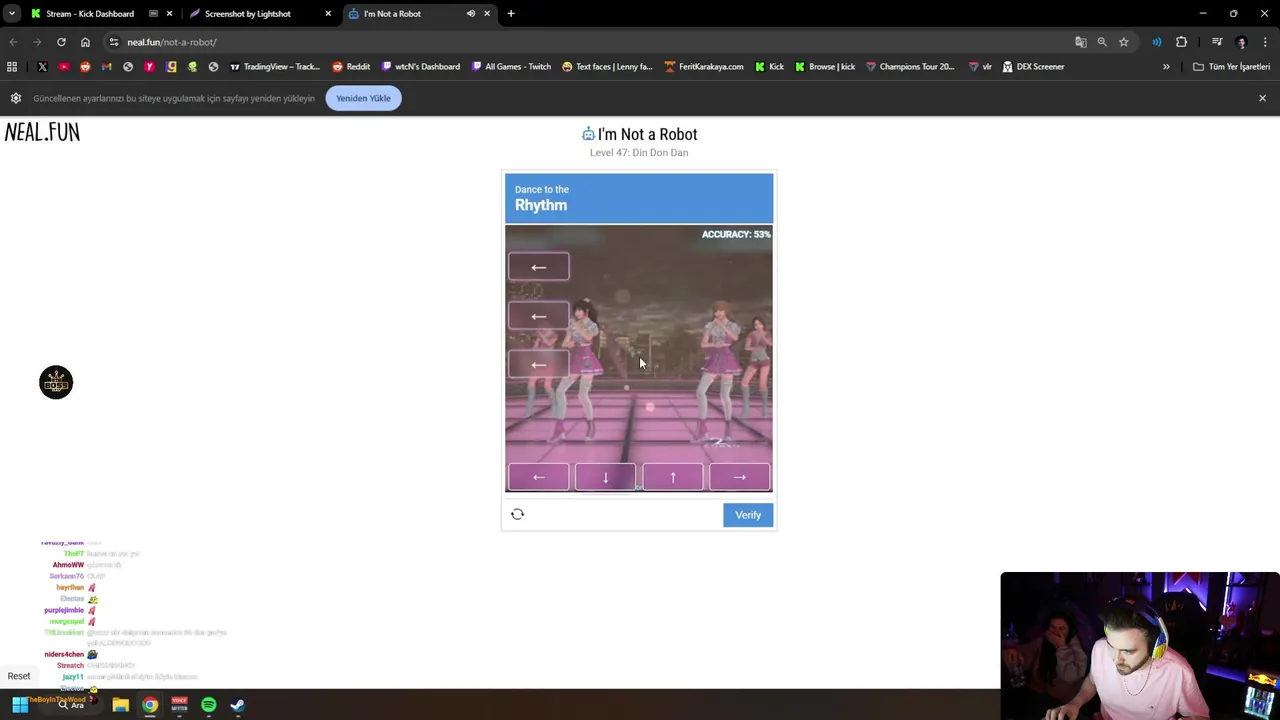Open Chrome from the taskbar
This screenshot has width=1280, height=720.
pos(149,705)
